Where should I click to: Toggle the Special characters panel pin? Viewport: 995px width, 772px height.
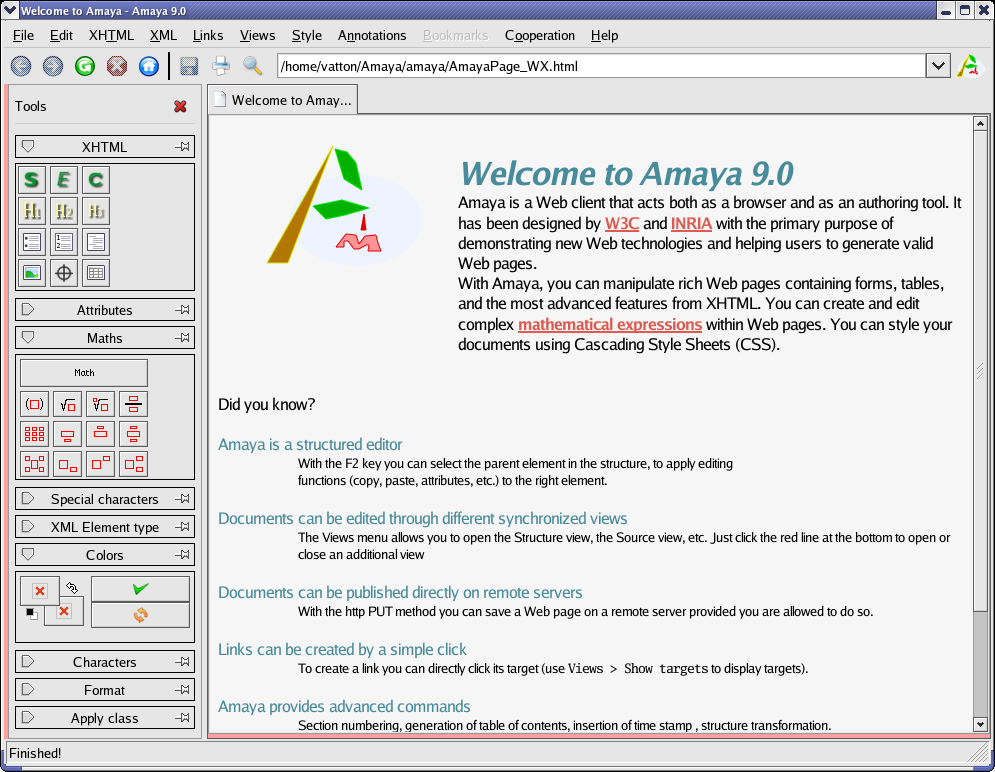pos(182,499)
